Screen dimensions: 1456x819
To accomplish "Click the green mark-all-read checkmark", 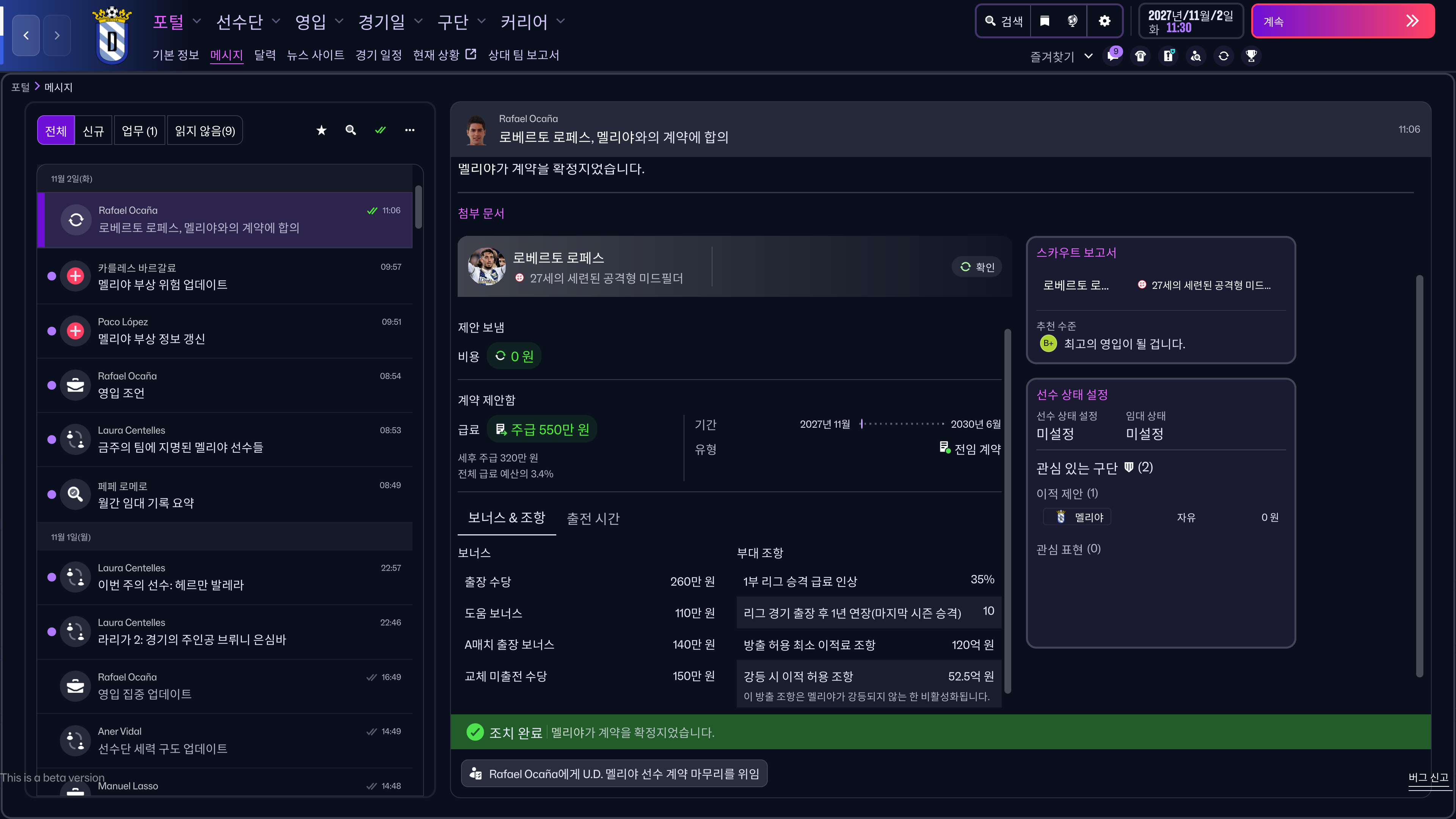I will tap(380, 130).
